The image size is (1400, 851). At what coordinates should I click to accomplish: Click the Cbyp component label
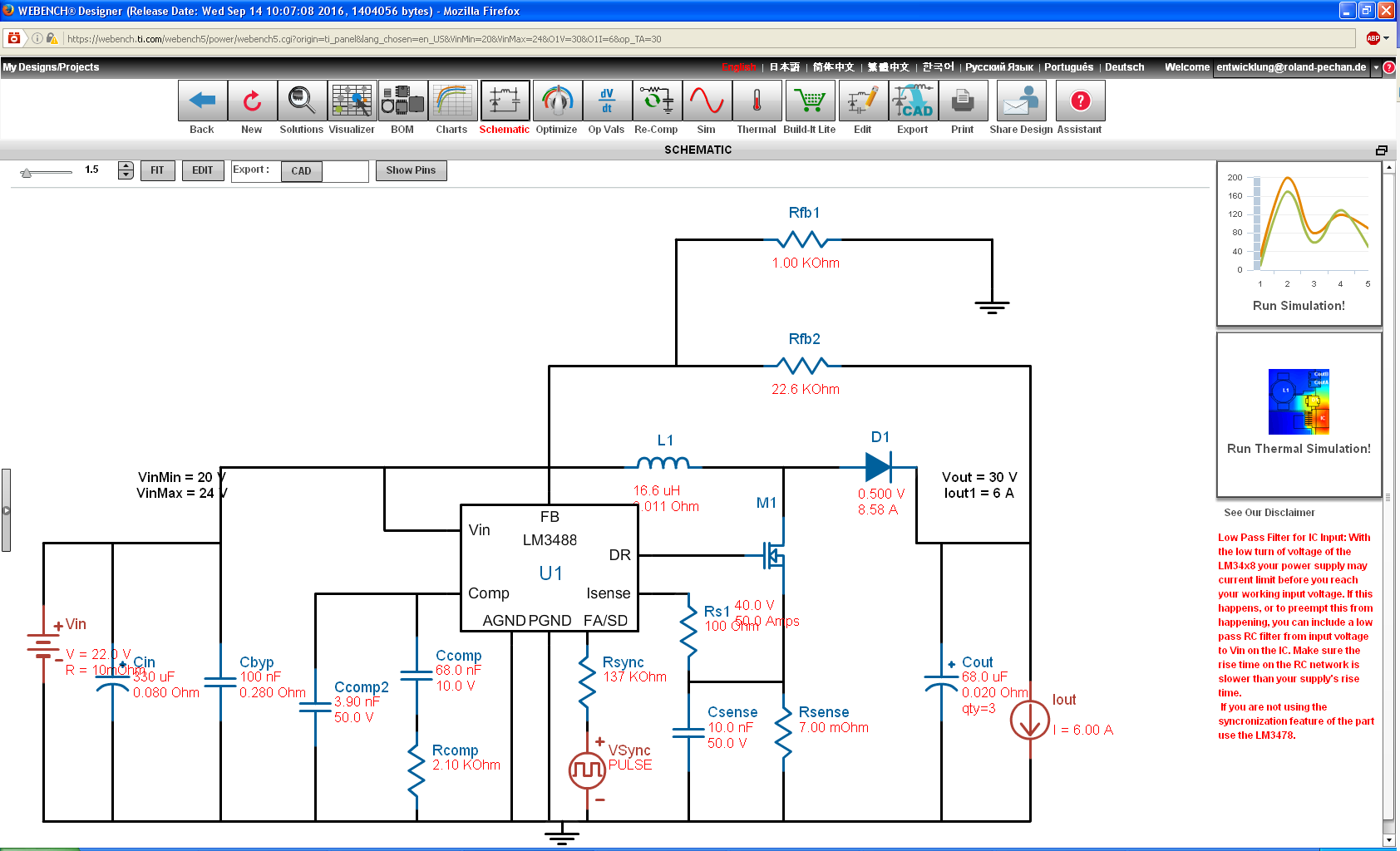257,662
